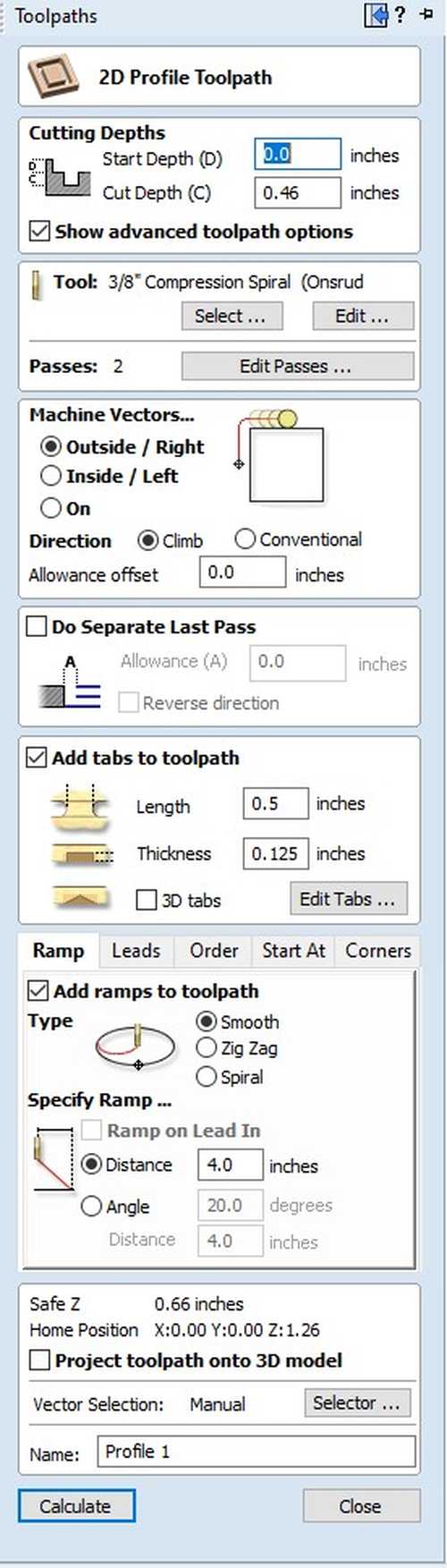
Task: Open the vector Selector dialog
Action: pos(357,1403)
